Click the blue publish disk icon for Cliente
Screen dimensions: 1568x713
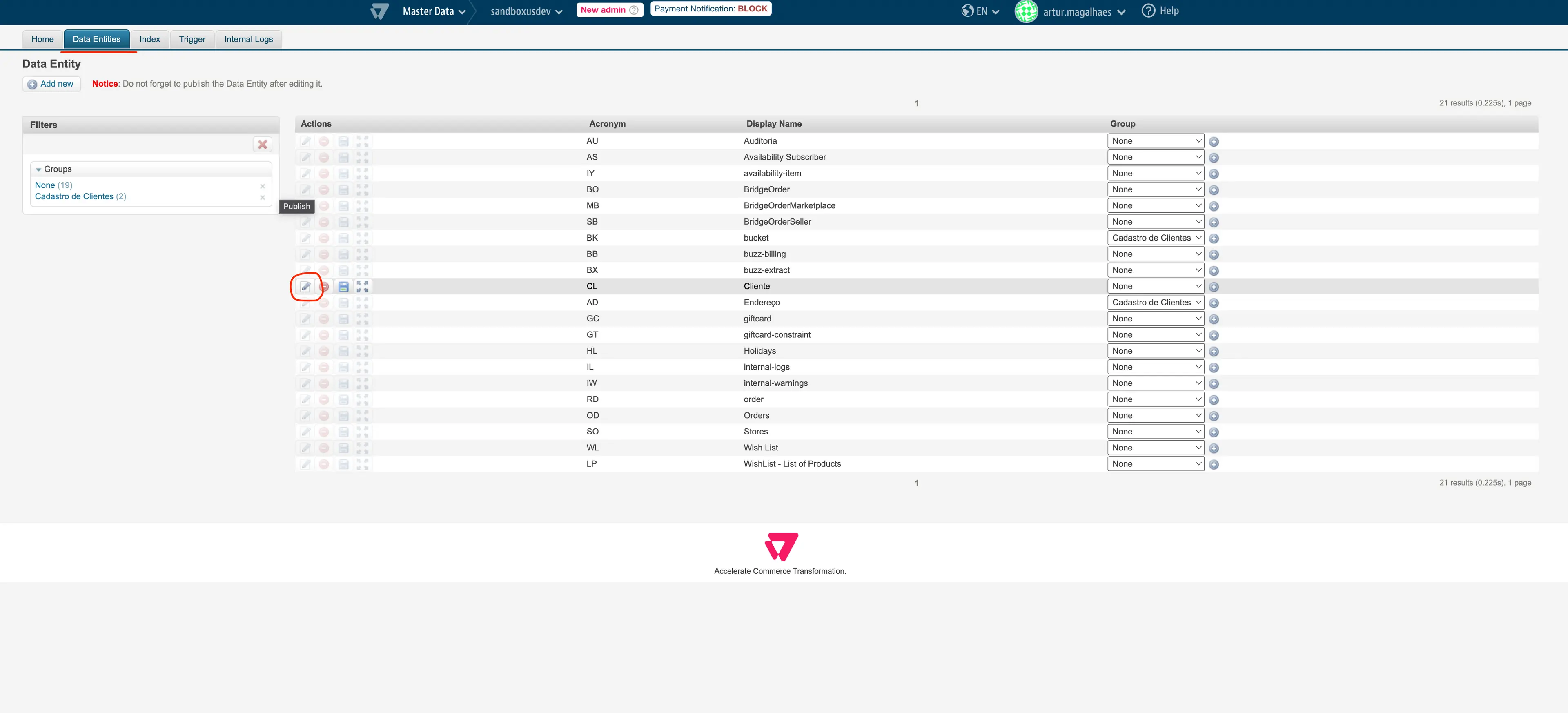[x=343, y=286]
